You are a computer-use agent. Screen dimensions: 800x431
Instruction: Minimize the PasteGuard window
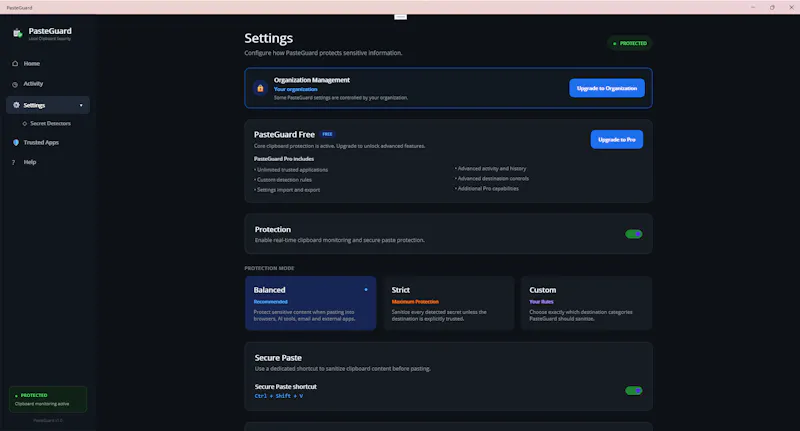coord(753,8)
